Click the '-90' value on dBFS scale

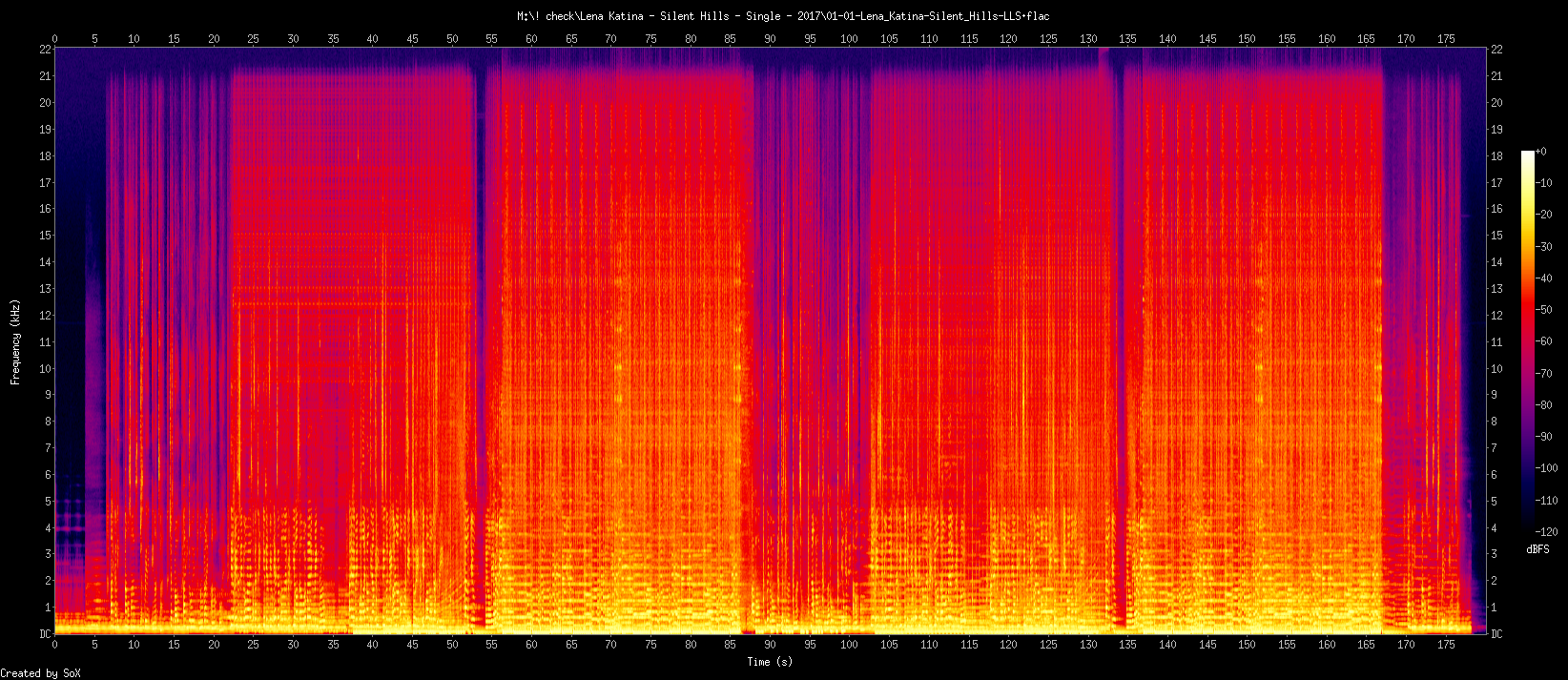(1543, 437)
